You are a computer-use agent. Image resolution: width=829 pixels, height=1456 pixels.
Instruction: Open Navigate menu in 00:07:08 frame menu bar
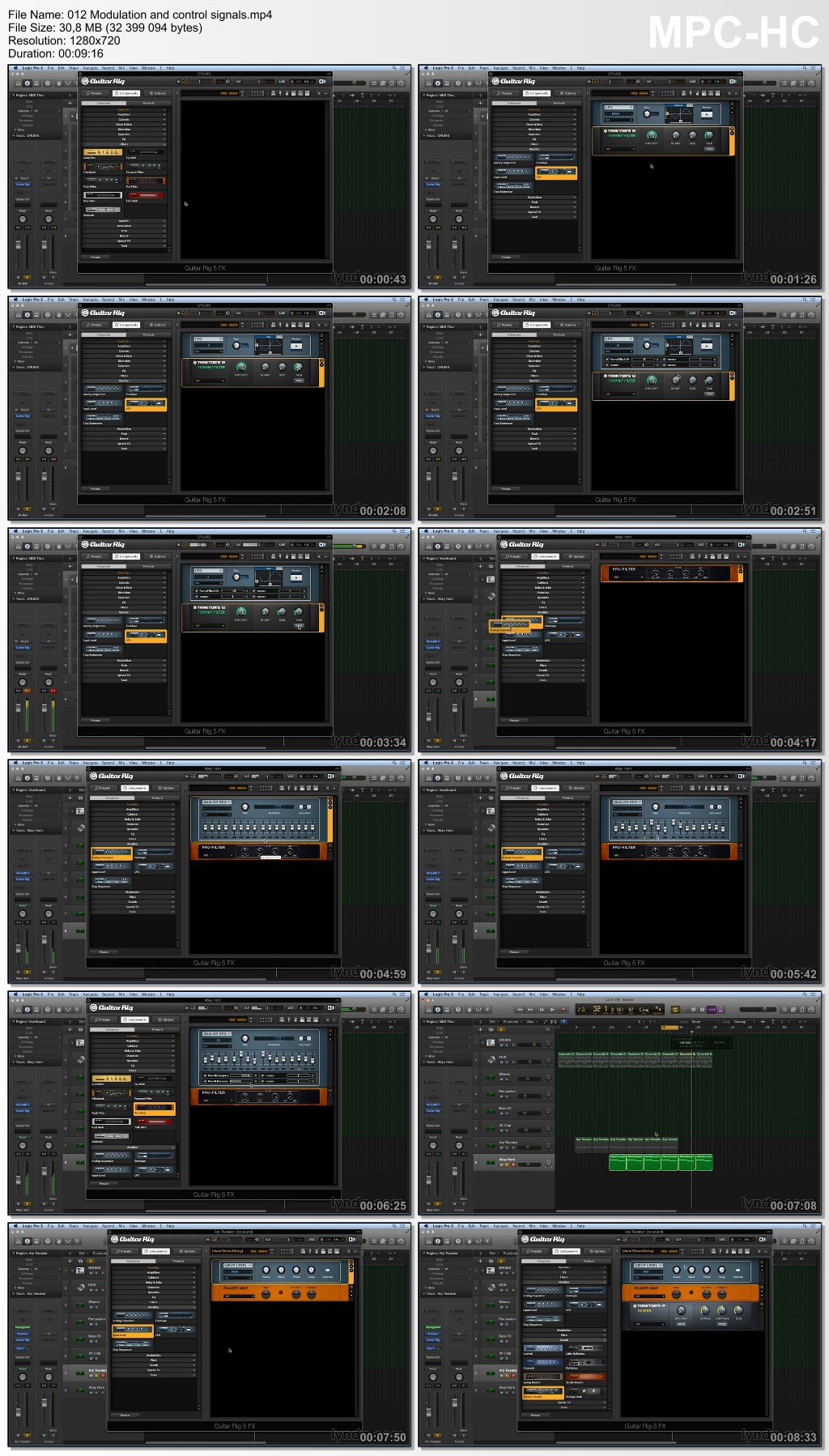(500, 994)
